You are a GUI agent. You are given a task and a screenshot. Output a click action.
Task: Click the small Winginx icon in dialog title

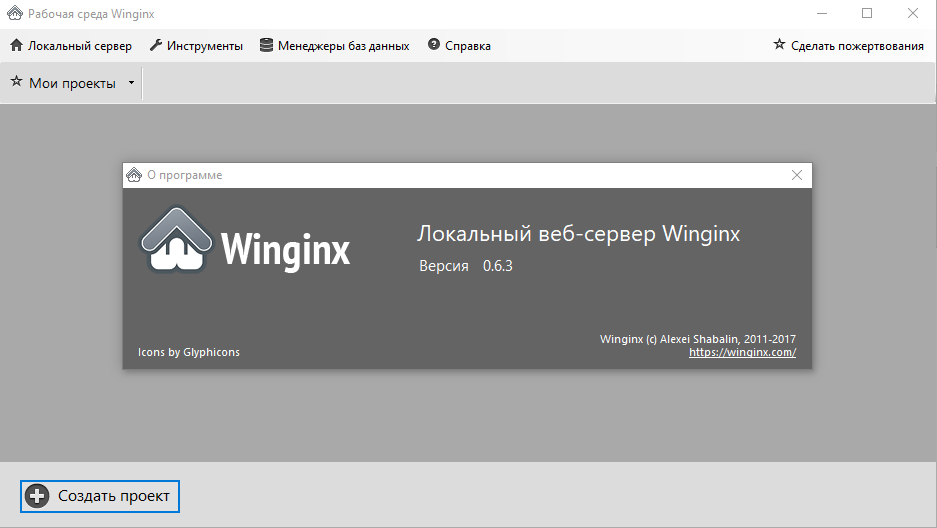coord(134,175)
